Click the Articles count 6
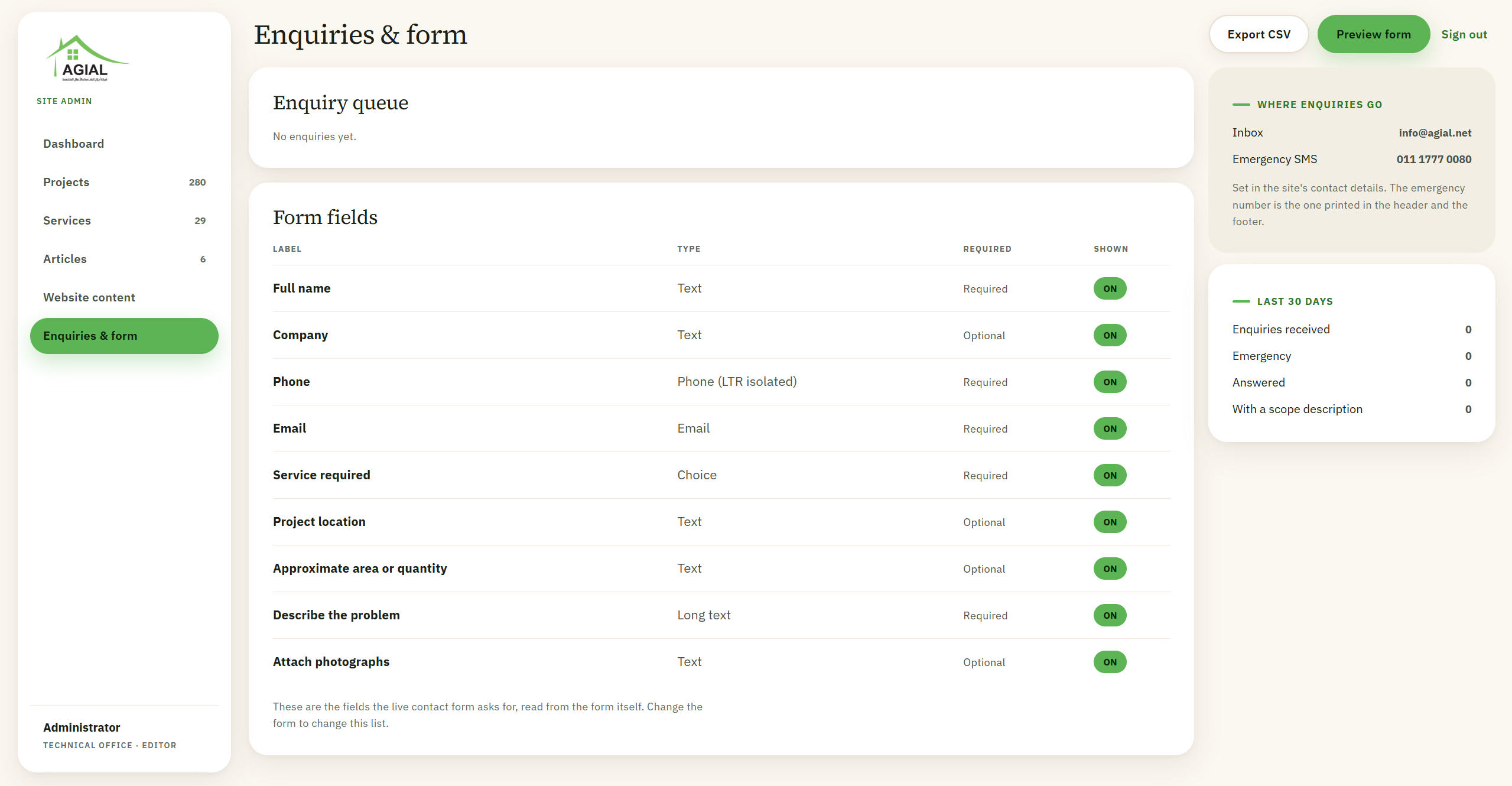This screenshot has height=786, width=1512. (x=203, y=259)
